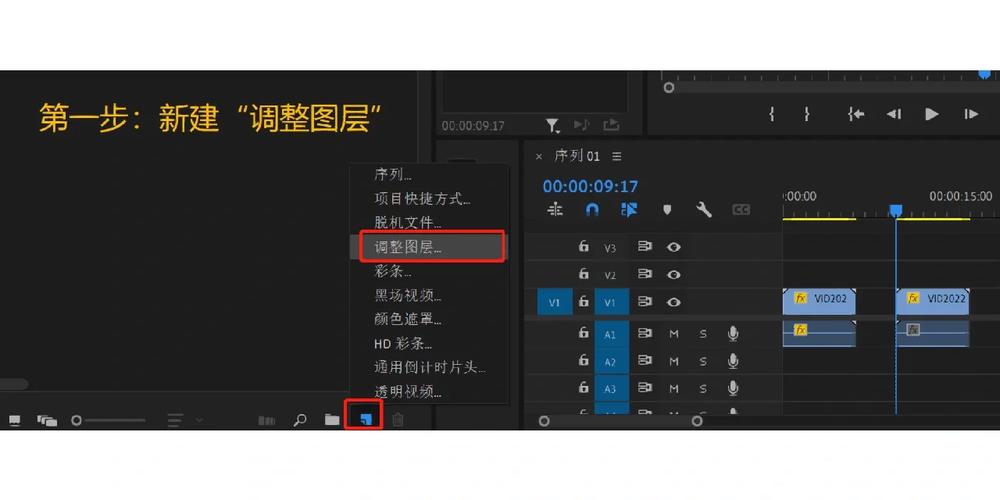Step forward one frame in program monitor
The width and height of the screenshot is (1000, 500).
[x=971, y=114]
